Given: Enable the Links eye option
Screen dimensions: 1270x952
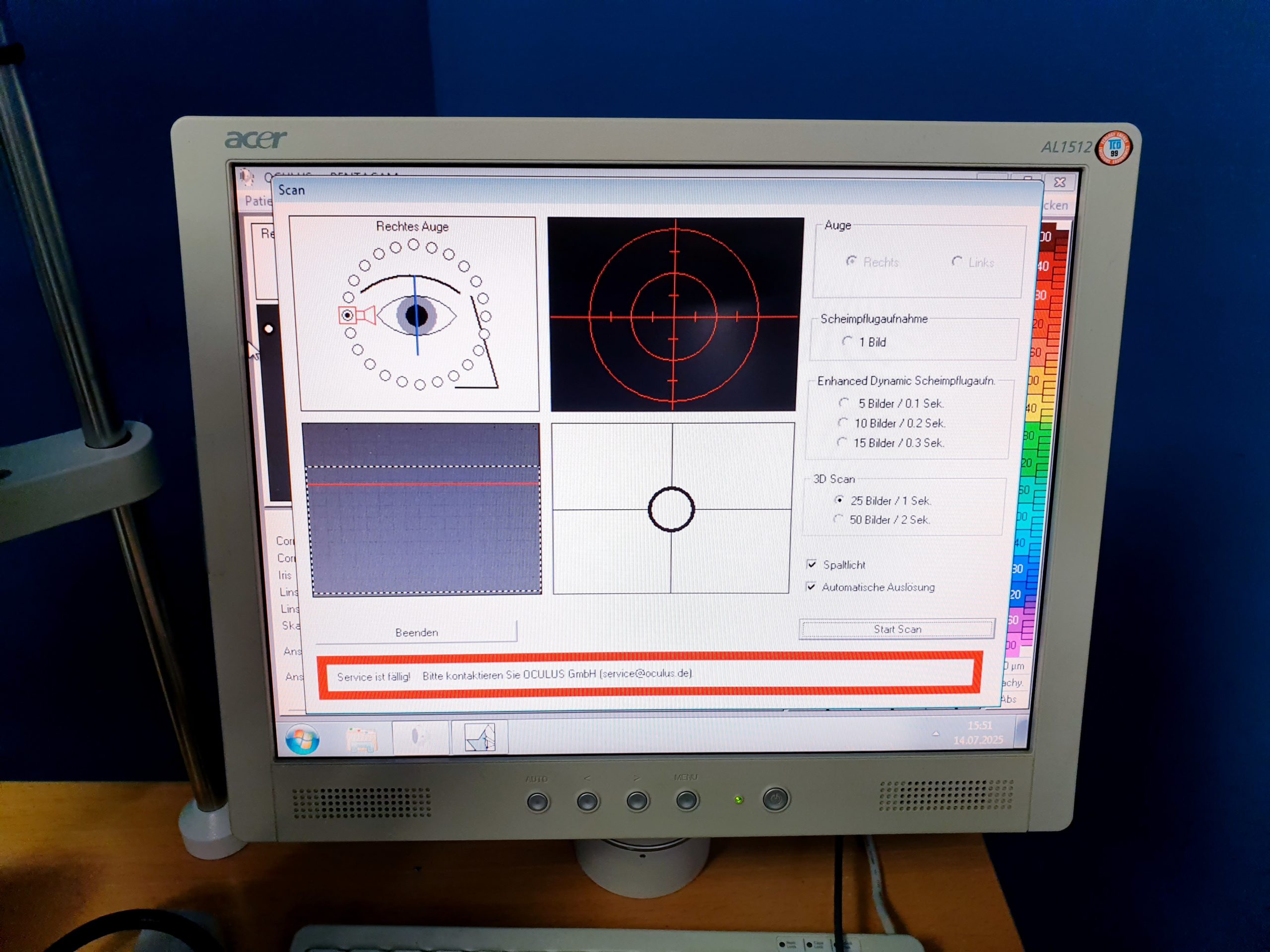Looking at the screenshot, I should [956, 262].
